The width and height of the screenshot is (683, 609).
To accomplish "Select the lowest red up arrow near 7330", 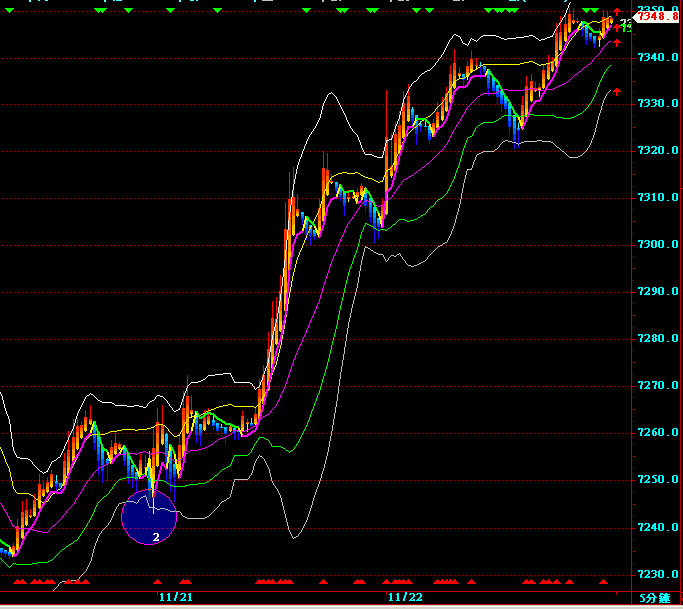I will pos(617,92).
